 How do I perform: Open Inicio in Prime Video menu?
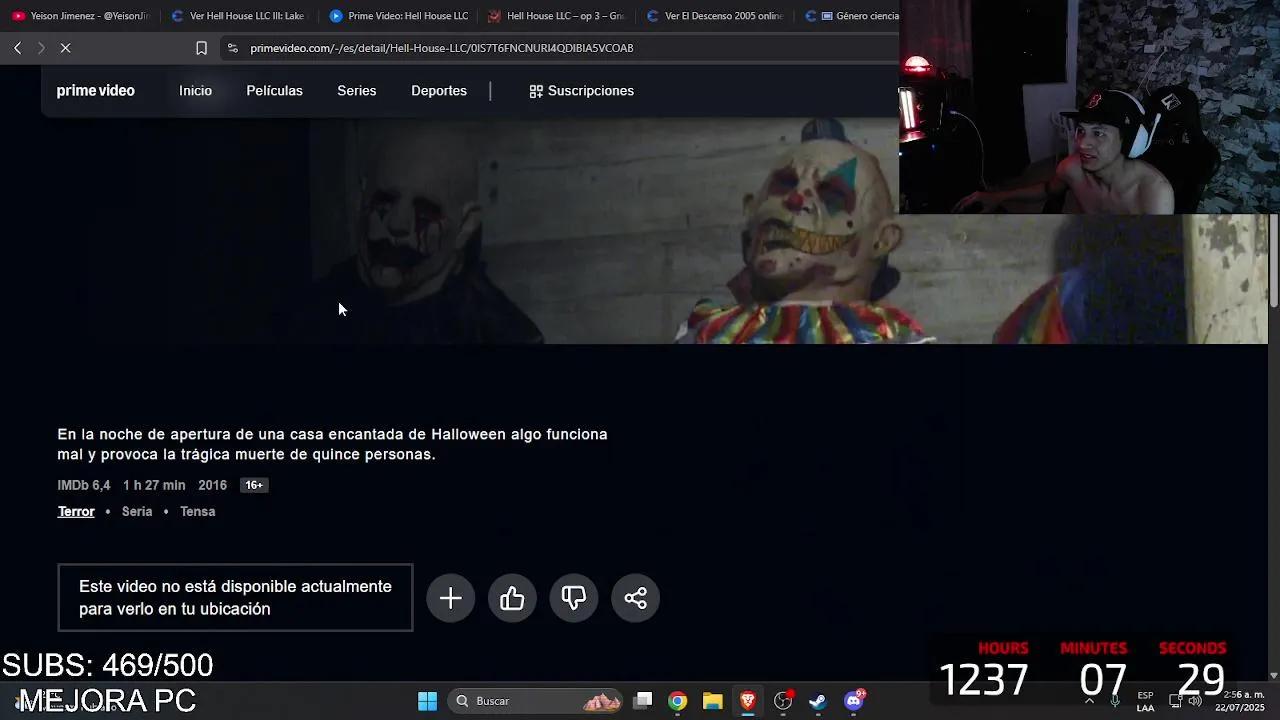(x=195, y=91)
